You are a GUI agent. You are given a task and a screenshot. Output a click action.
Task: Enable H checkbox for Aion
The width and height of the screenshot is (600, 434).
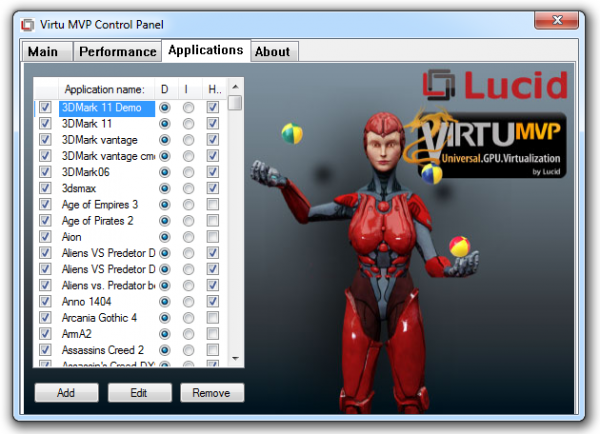[213, 237]
